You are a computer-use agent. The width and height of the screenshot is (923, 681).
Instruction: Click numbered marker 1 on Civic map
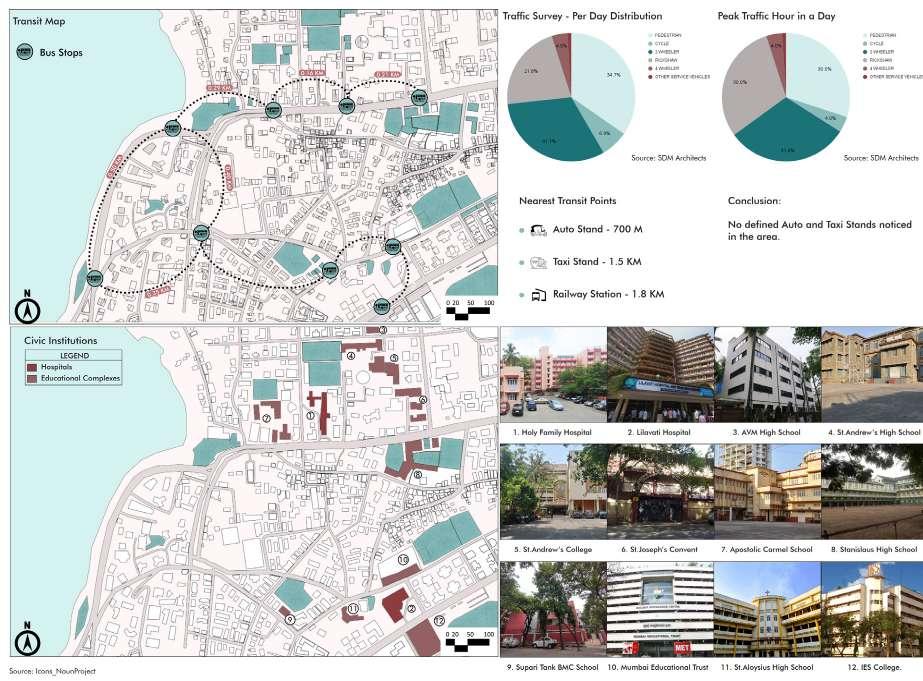310,415
